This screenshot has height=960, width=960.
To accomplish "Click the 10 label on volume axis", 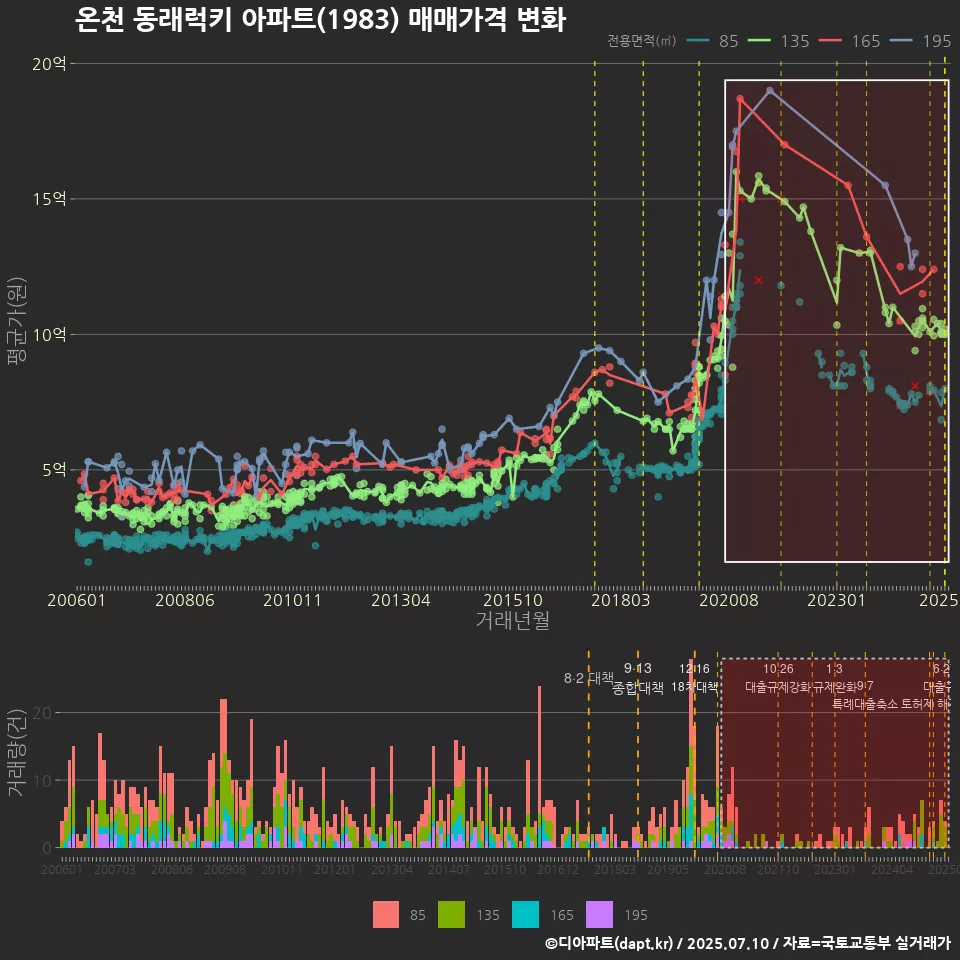I will [43, 781].
